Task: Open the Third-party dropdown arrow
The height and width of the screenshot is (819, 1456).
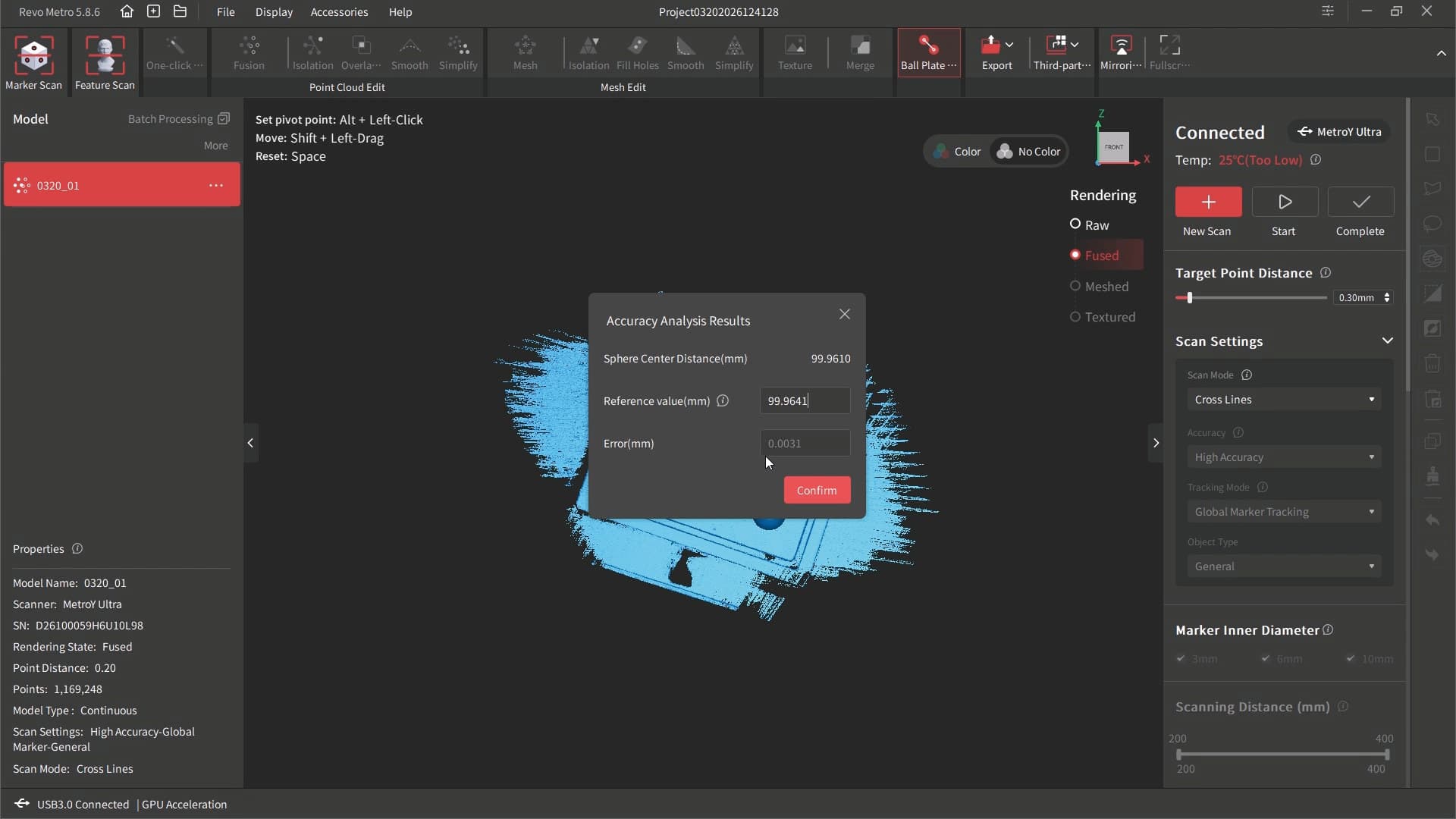Action: [x=1075, y=45]
